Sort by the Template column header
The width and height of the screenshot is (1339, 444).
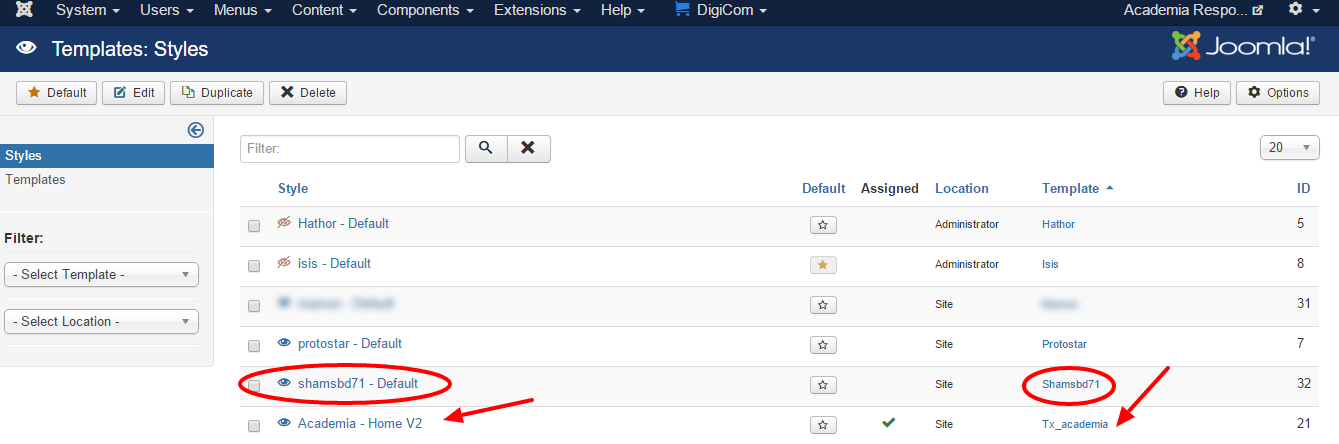(x=1078, y=189)
